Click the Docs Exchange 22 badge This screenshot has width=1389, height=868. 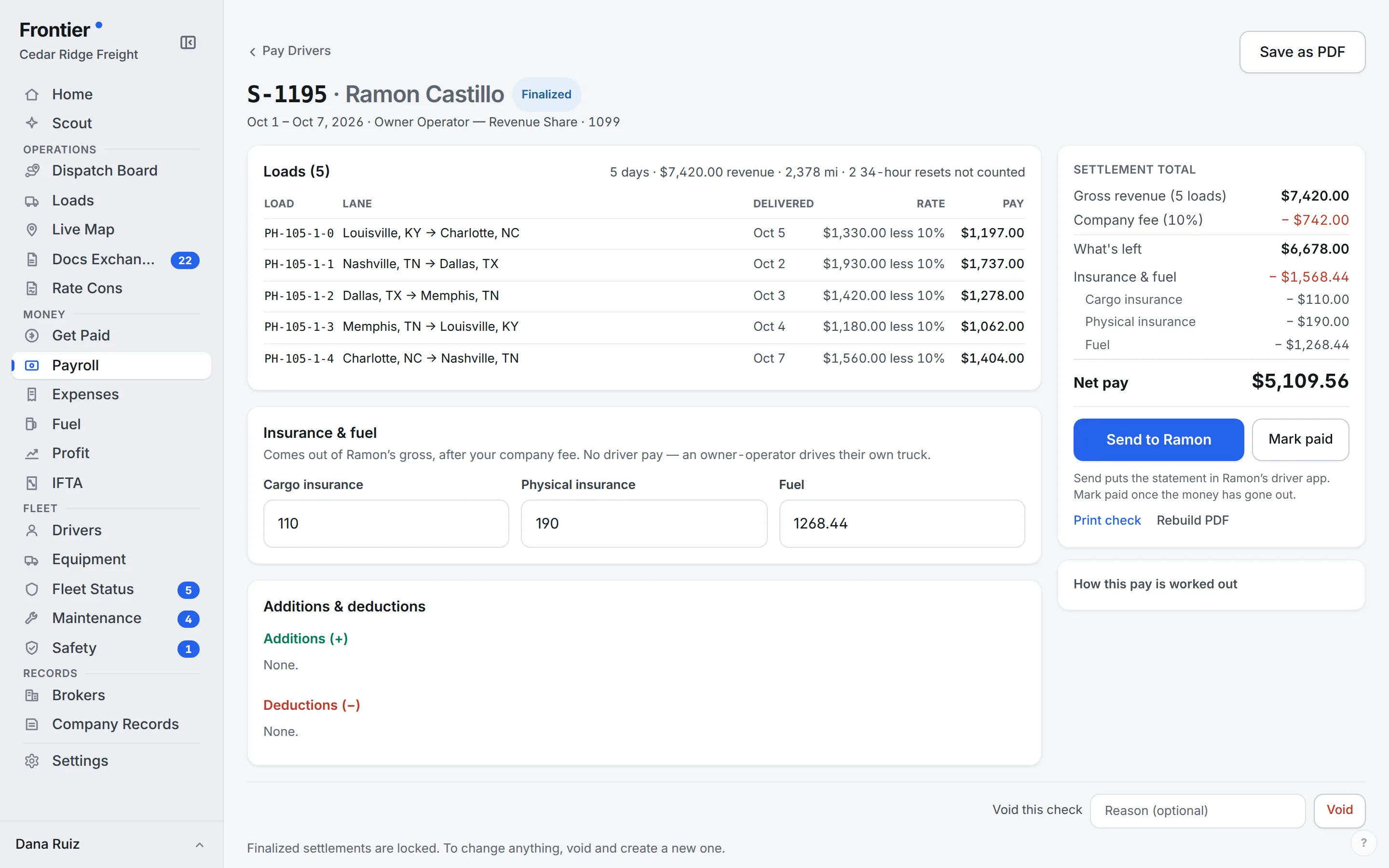click(185, 260)
